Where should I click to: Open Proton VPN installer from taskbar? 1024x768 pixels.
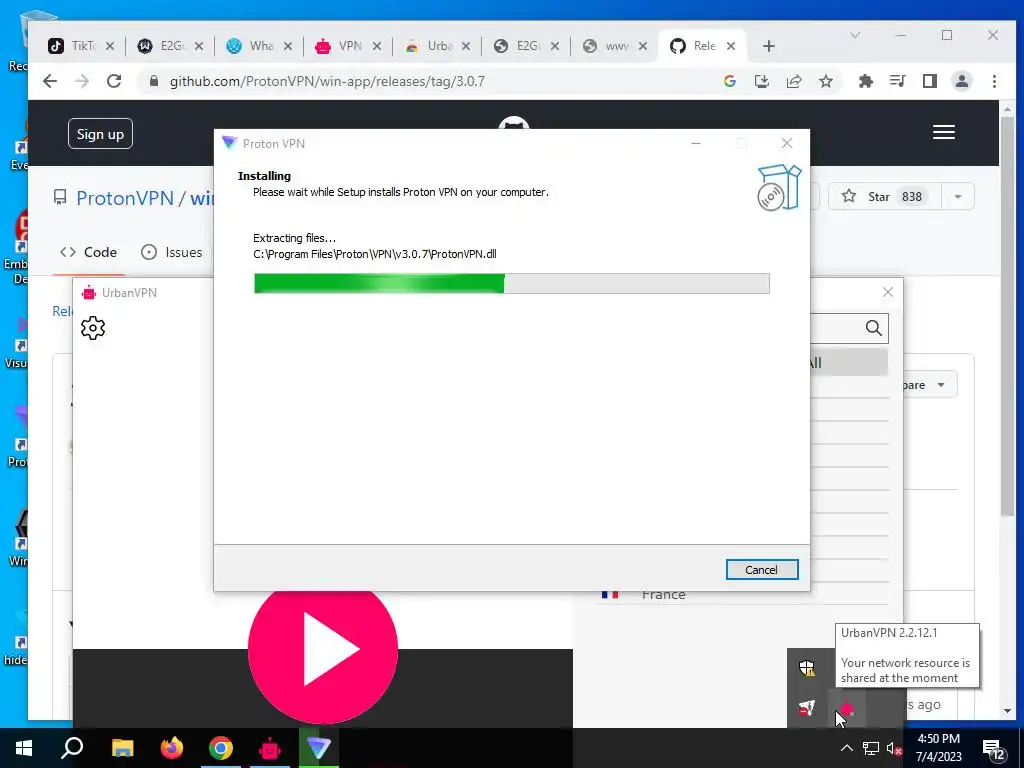pyautogui.click(x=319, y=748)
